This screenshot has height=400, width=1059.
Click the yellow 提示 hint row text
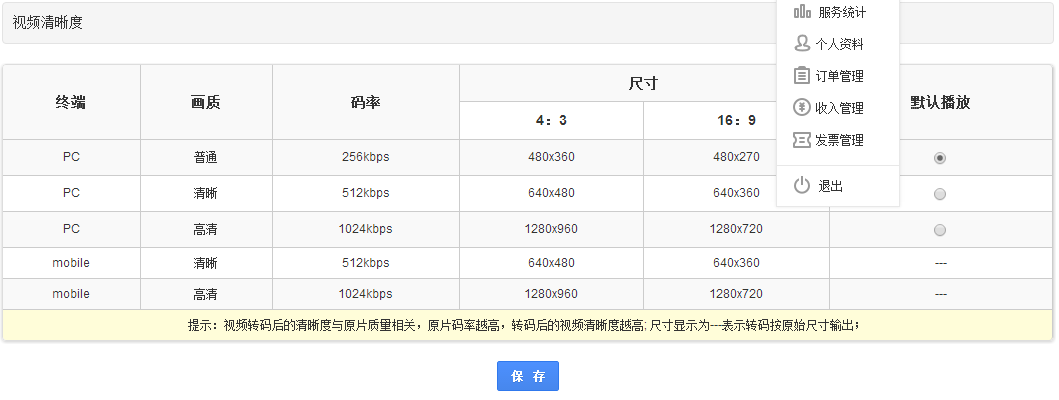[x=524, y=325]
